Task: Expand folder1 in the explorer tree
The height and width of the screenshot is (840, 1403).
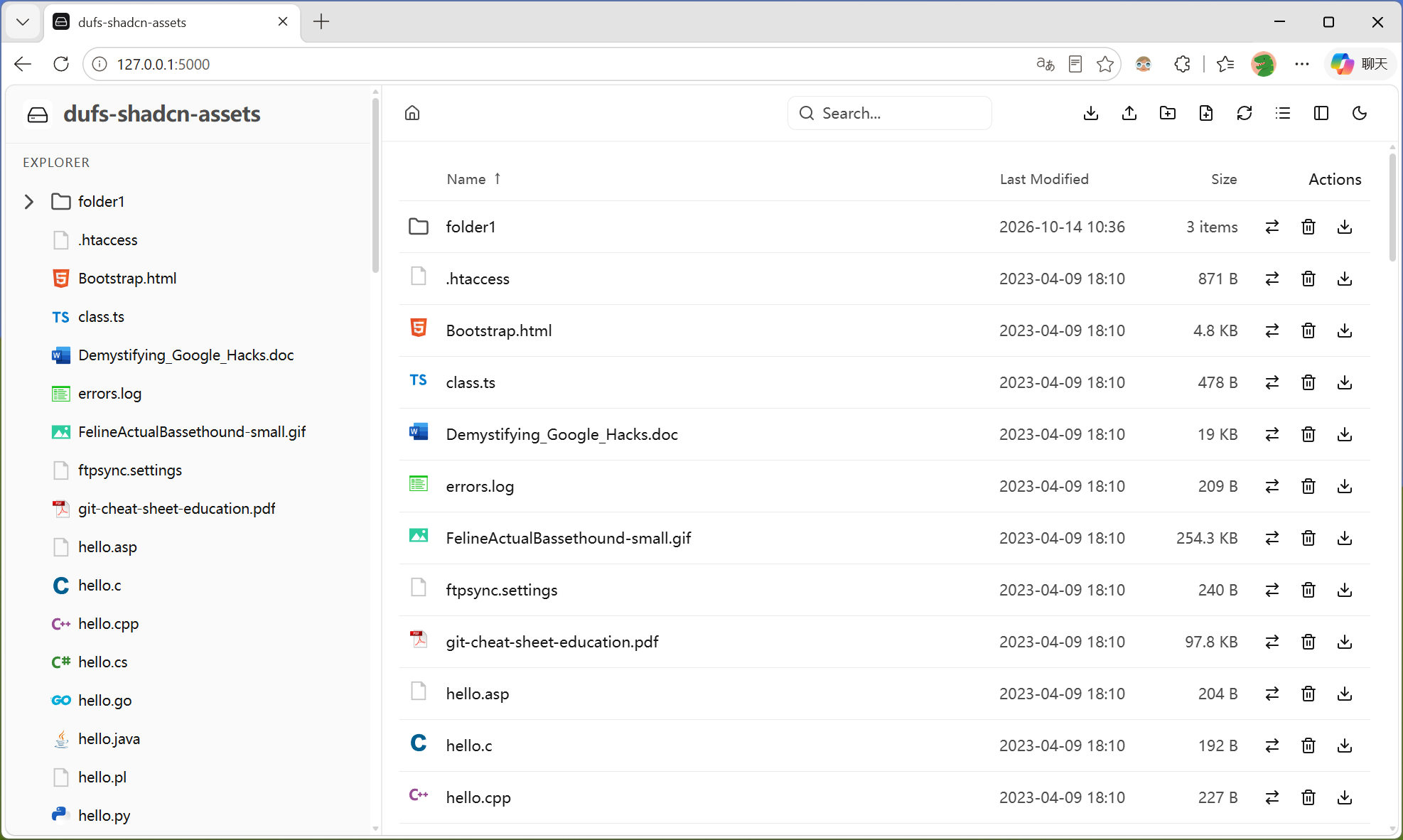Action: click(x=29, y=202)
